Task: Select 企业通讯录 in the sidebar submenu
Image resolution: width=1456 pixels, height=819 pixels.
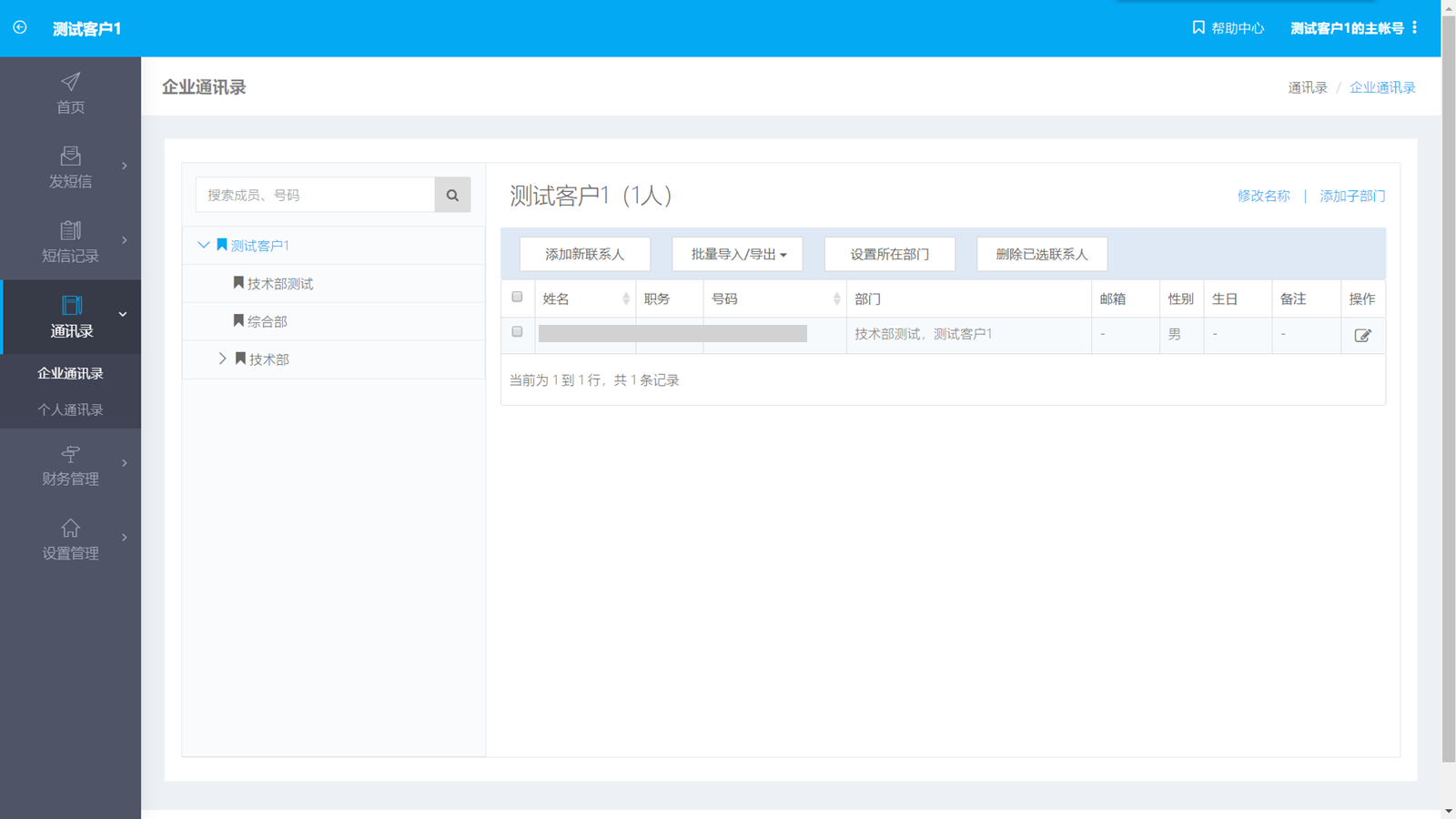Action: [70, 373]
